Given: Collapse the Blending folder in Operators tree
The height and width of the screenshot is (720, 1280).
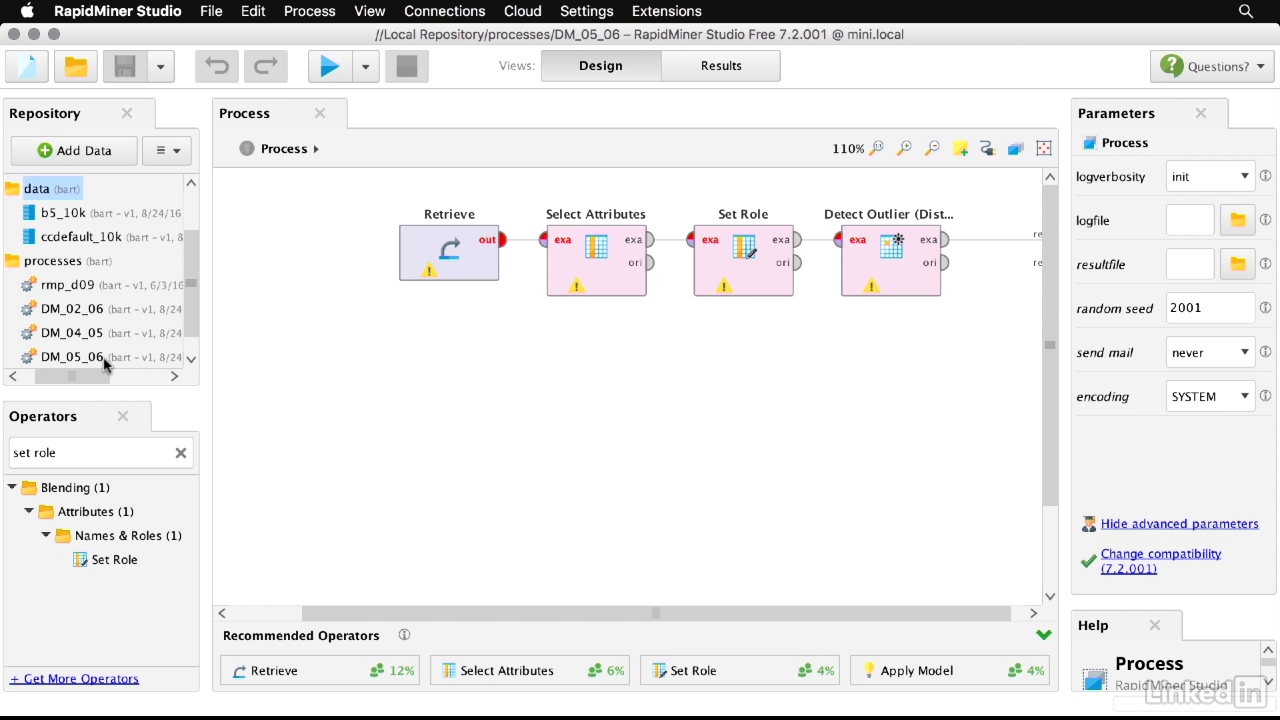Looking at the screenshot, I should (13, 488).
